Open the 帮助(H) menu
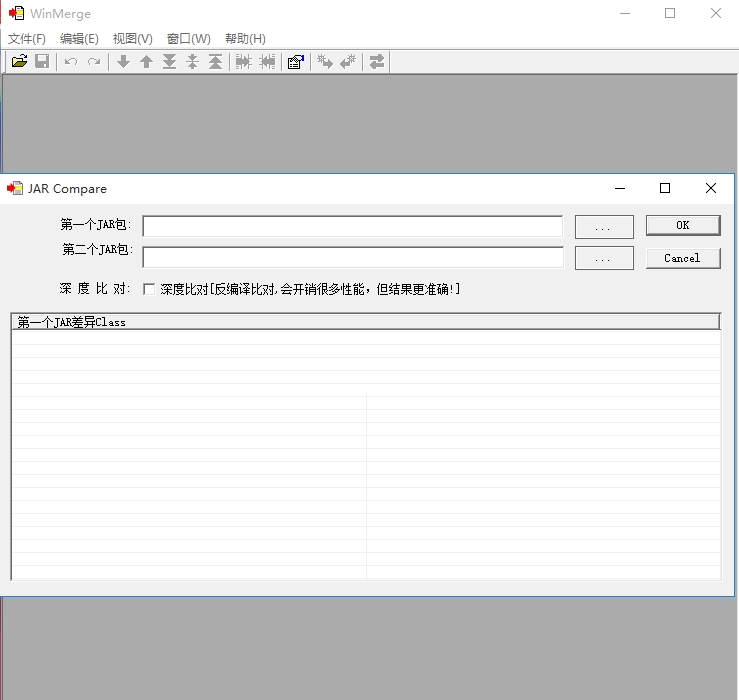Viewport: 739px width, 700px height. pyautogui.click(x=245, y=39)
